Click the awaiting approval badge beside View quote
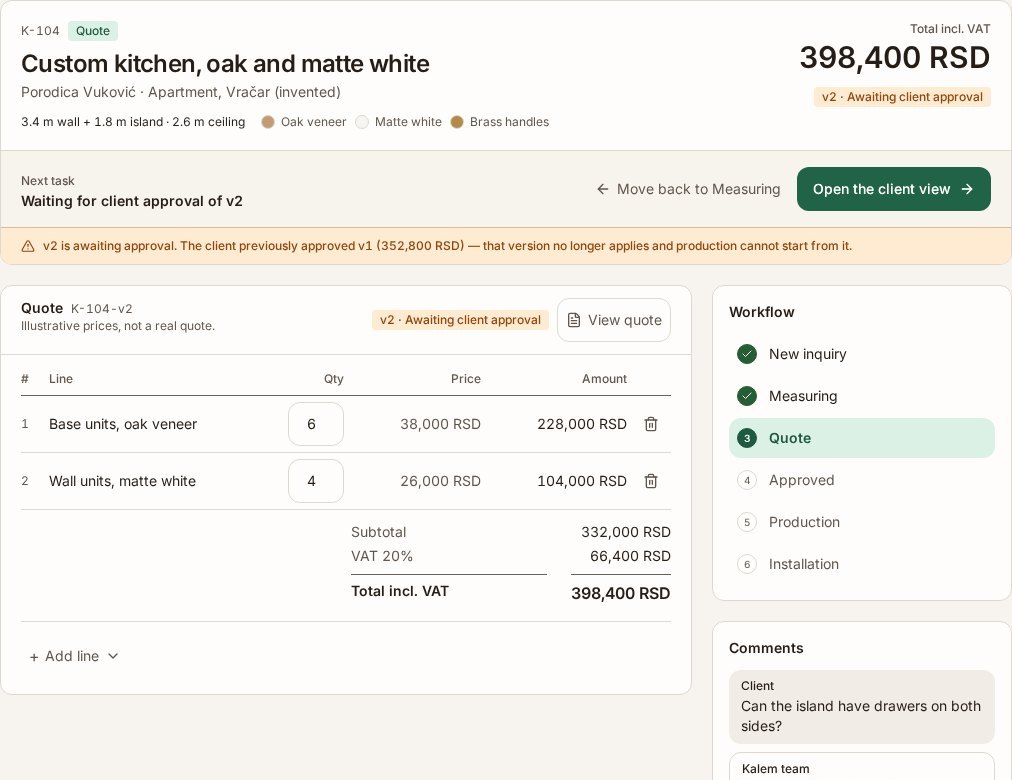 (460, 320)
